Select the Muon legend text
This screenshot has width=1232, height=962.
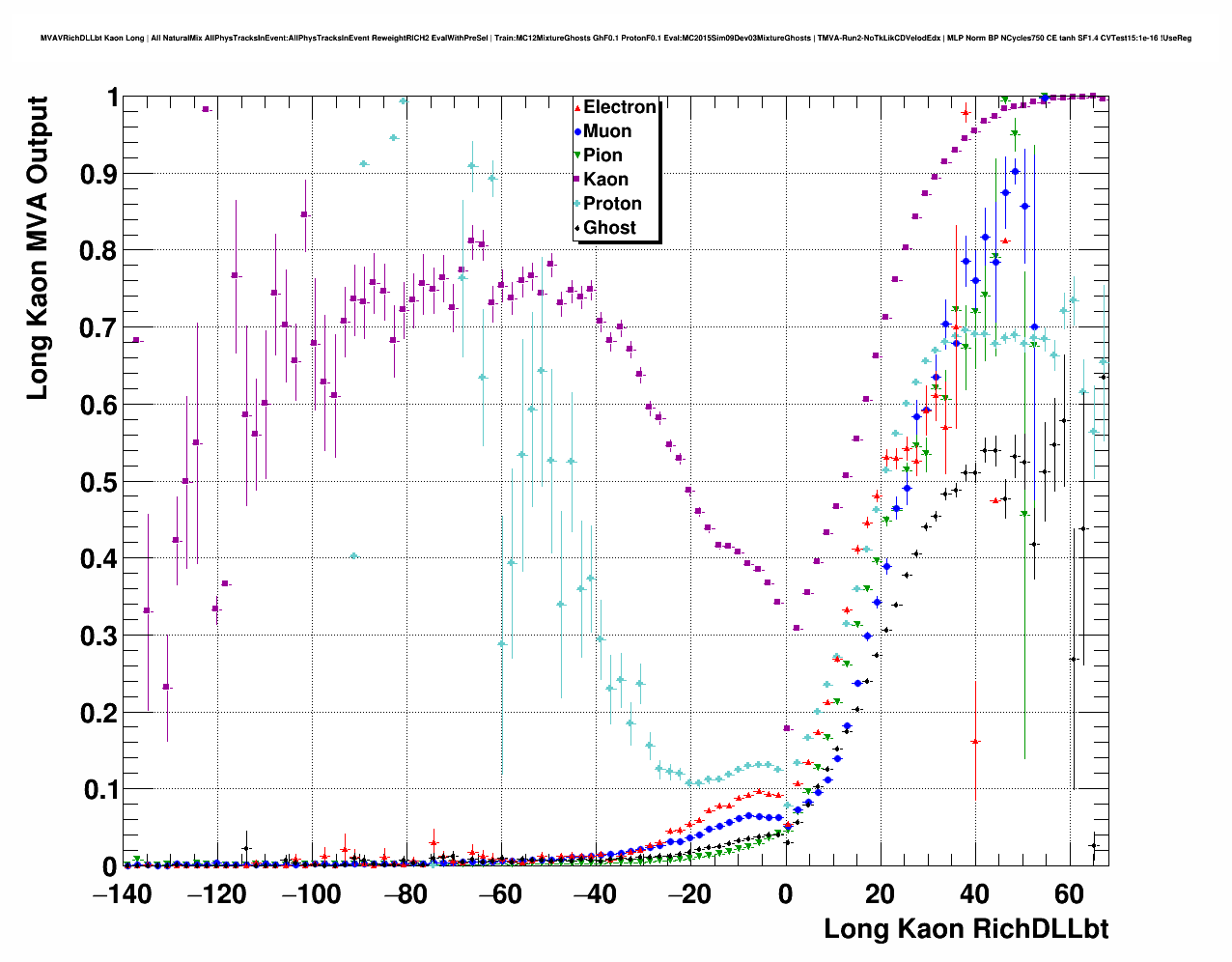tap(607, 131)
